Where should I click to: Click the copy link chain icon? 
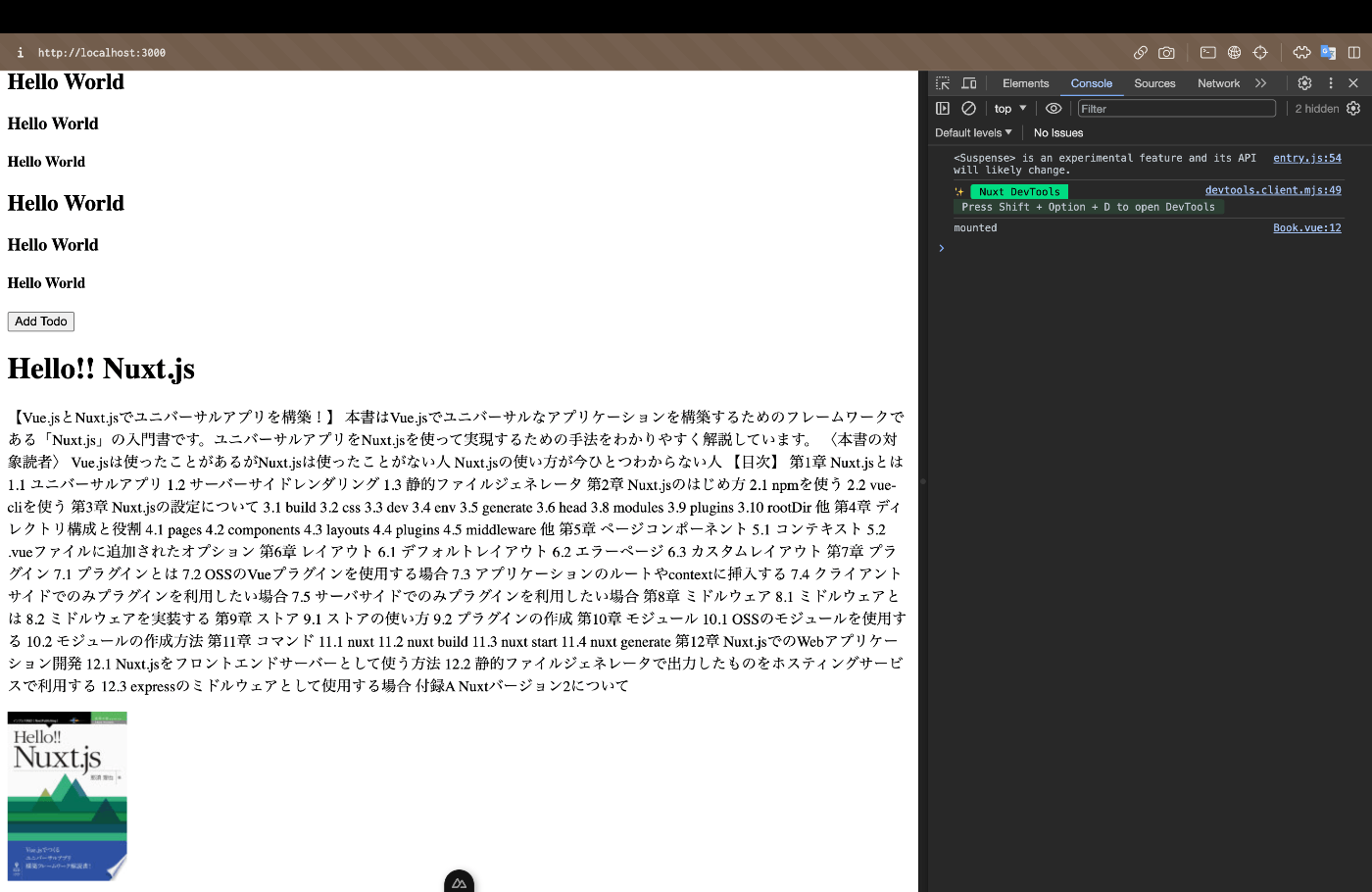tap(1141, 52)
